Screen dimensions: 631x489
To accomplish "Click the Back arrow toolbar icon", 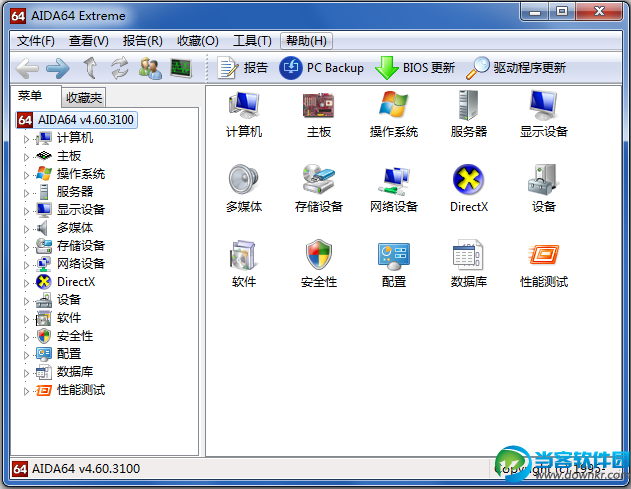I will [x=27, y=68].
